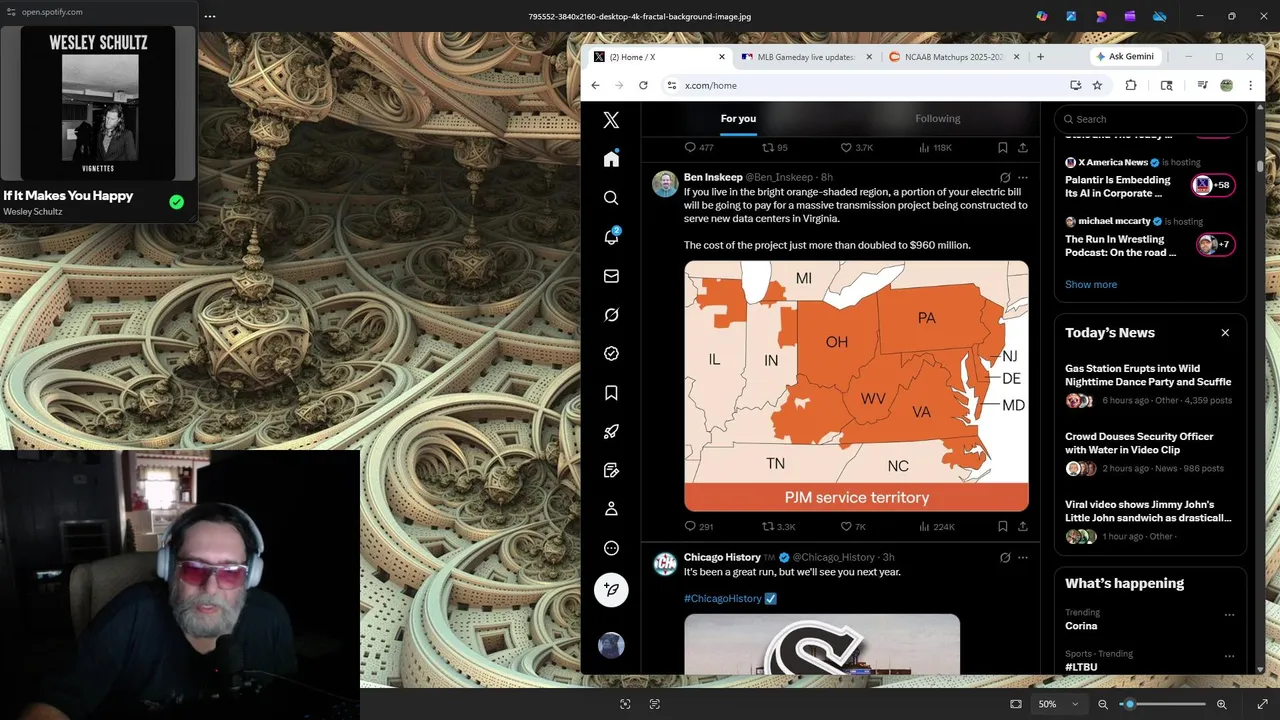
Task: Click the rocket icon in X sidebar
Action: [x=611, y=432]
